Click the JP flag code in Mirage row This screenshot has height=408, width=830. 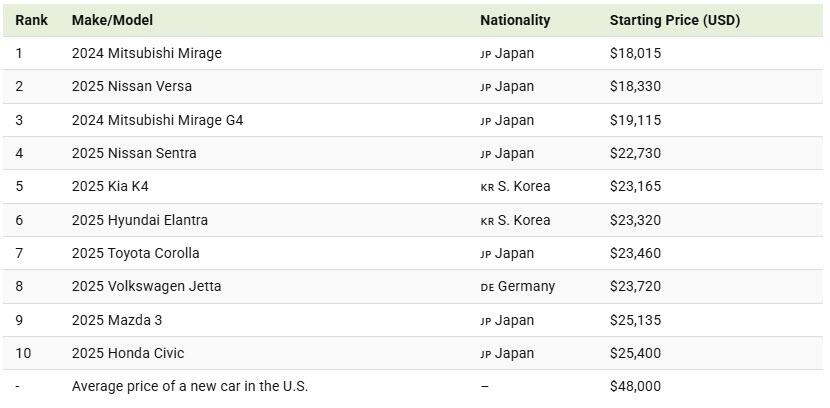tap(486, 55)
